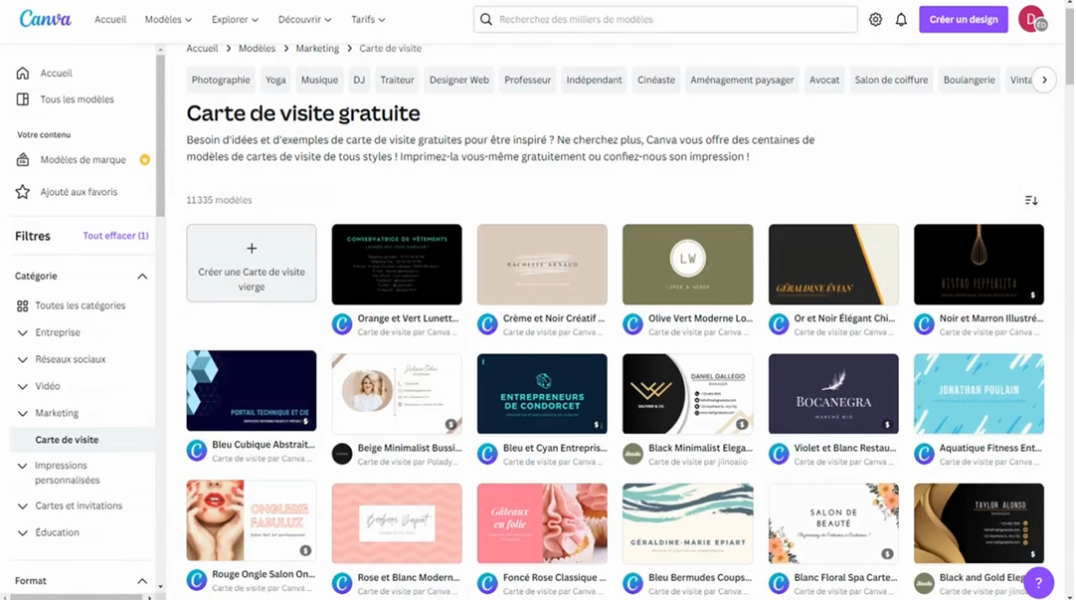
Task: Open Créer une Carte de visite vierge
Action: (x=251, y=263)
